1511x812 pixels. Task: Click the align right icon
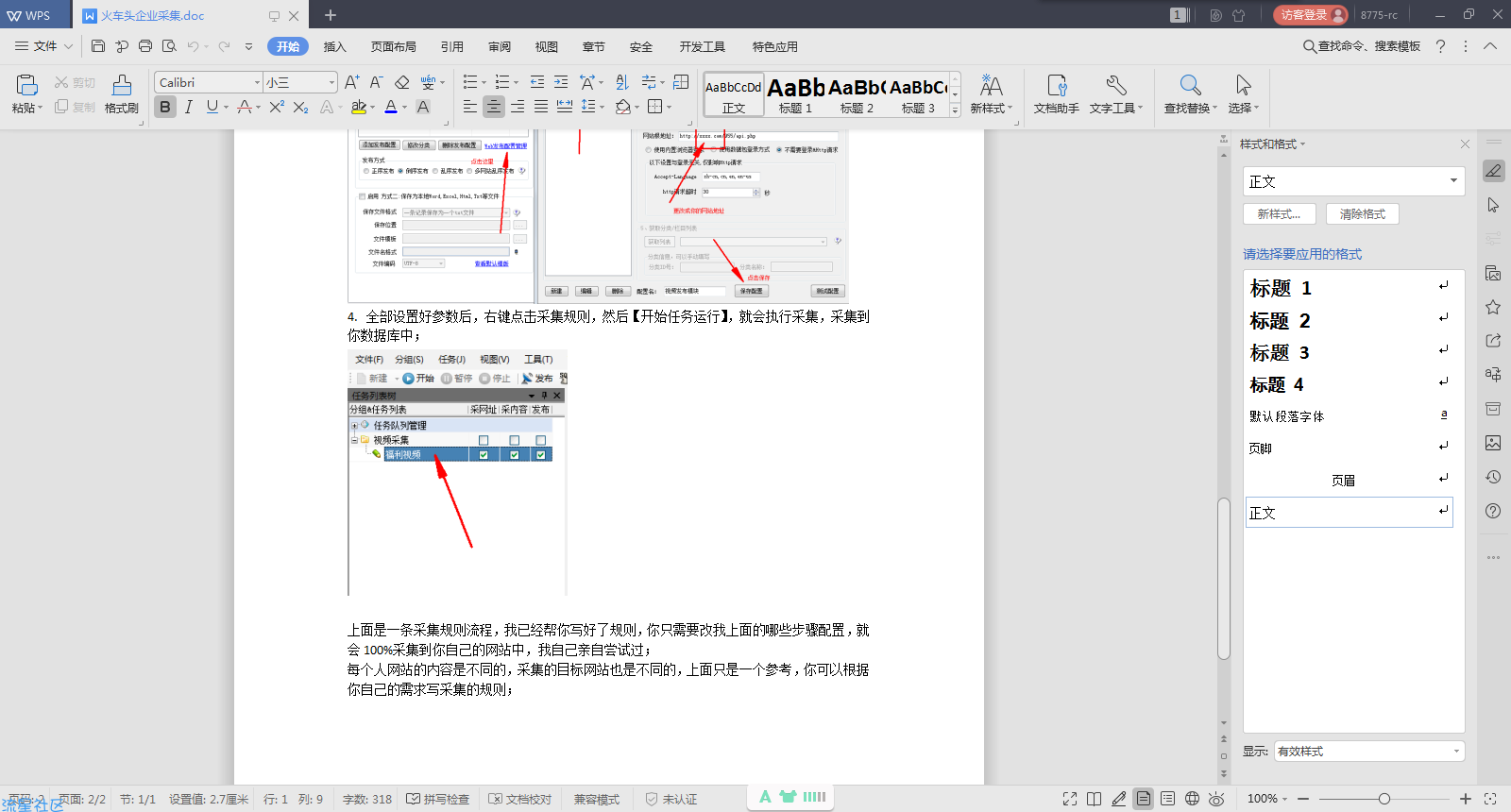coord(518,107)
